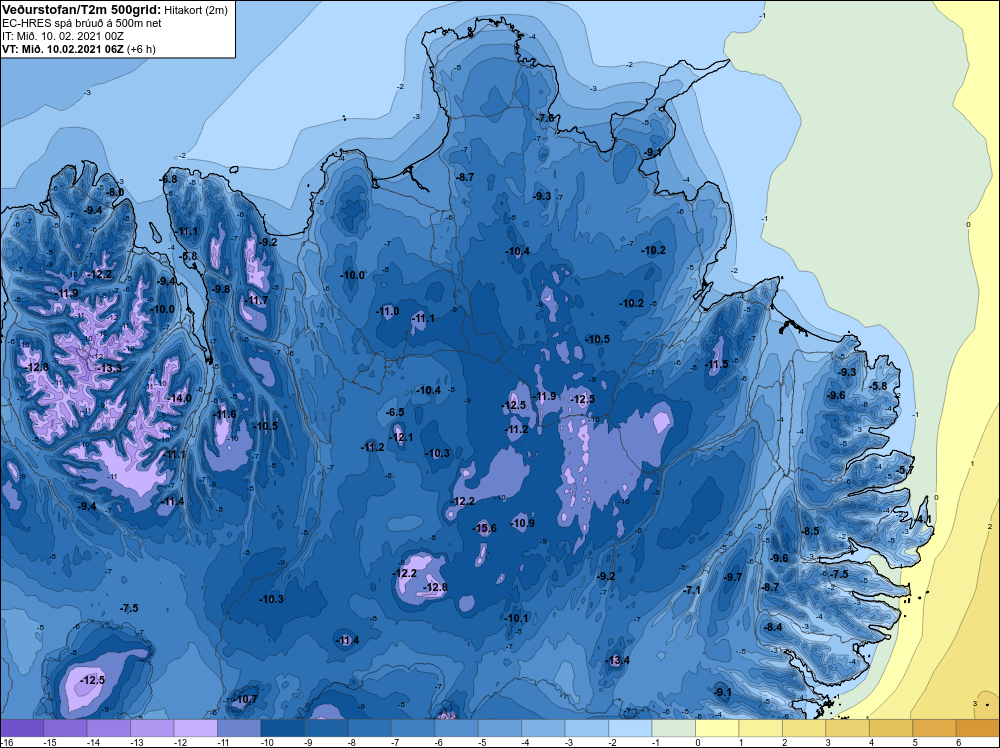Image resolution: width=1000 pixels, height=748 pixels.
Task: Click the -8.0 temperature label
Action: (115, 193)
